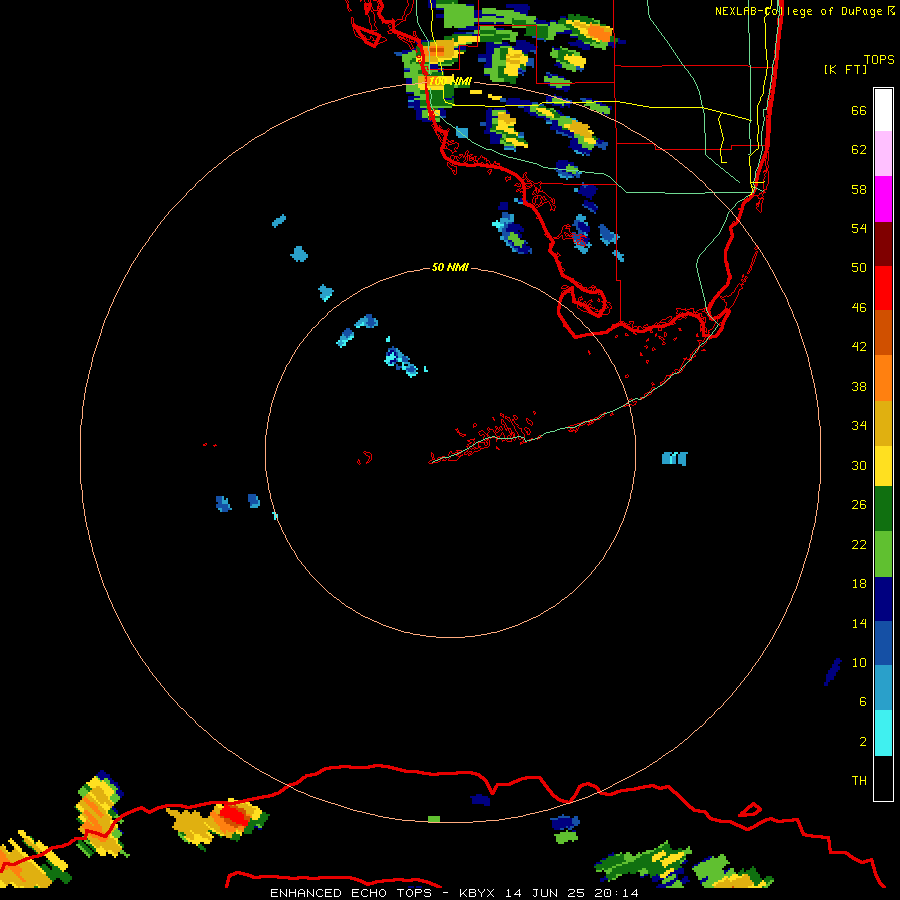Click the bright yellow legend swatch
The height and width of the screenshot is (900, 900).
[x=883, y=466]
